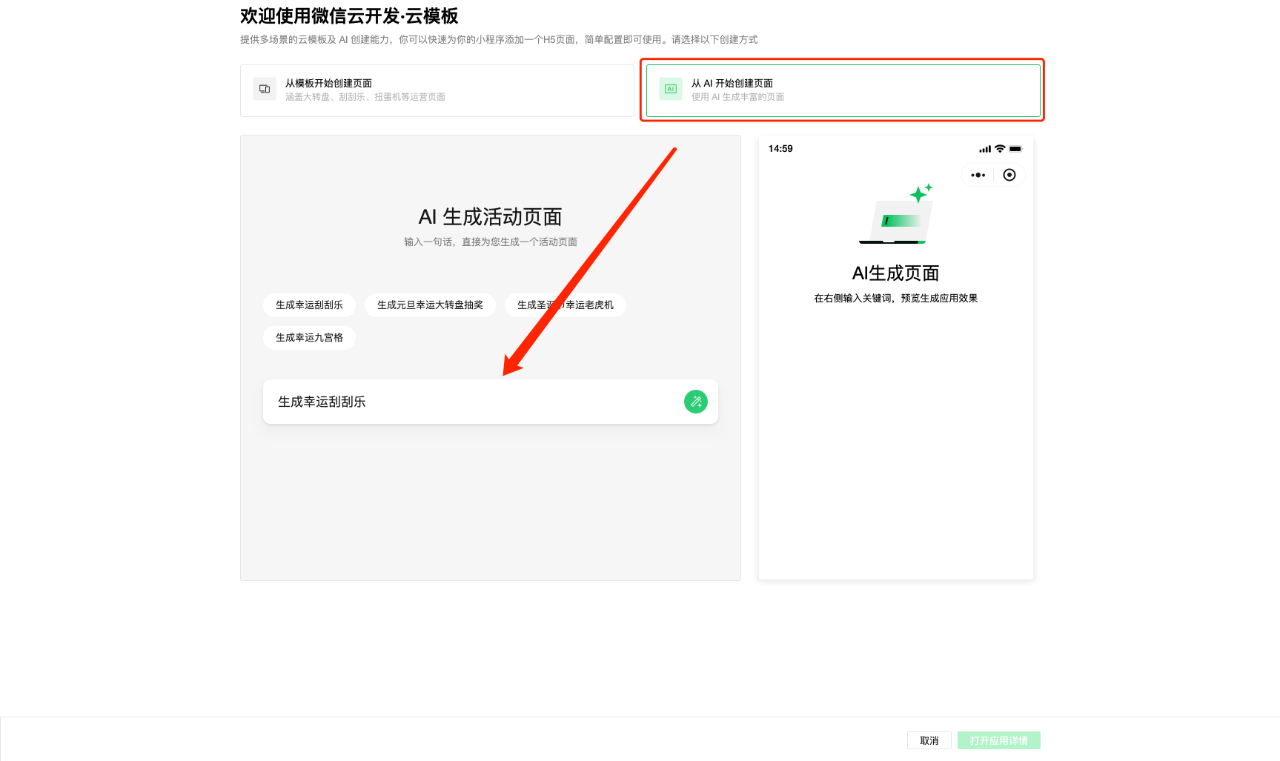Choose the 生成元旦幸运大转盘抽奖 suggestion chip
This screenshot has height=761, width=1280.
coord(430,305)
